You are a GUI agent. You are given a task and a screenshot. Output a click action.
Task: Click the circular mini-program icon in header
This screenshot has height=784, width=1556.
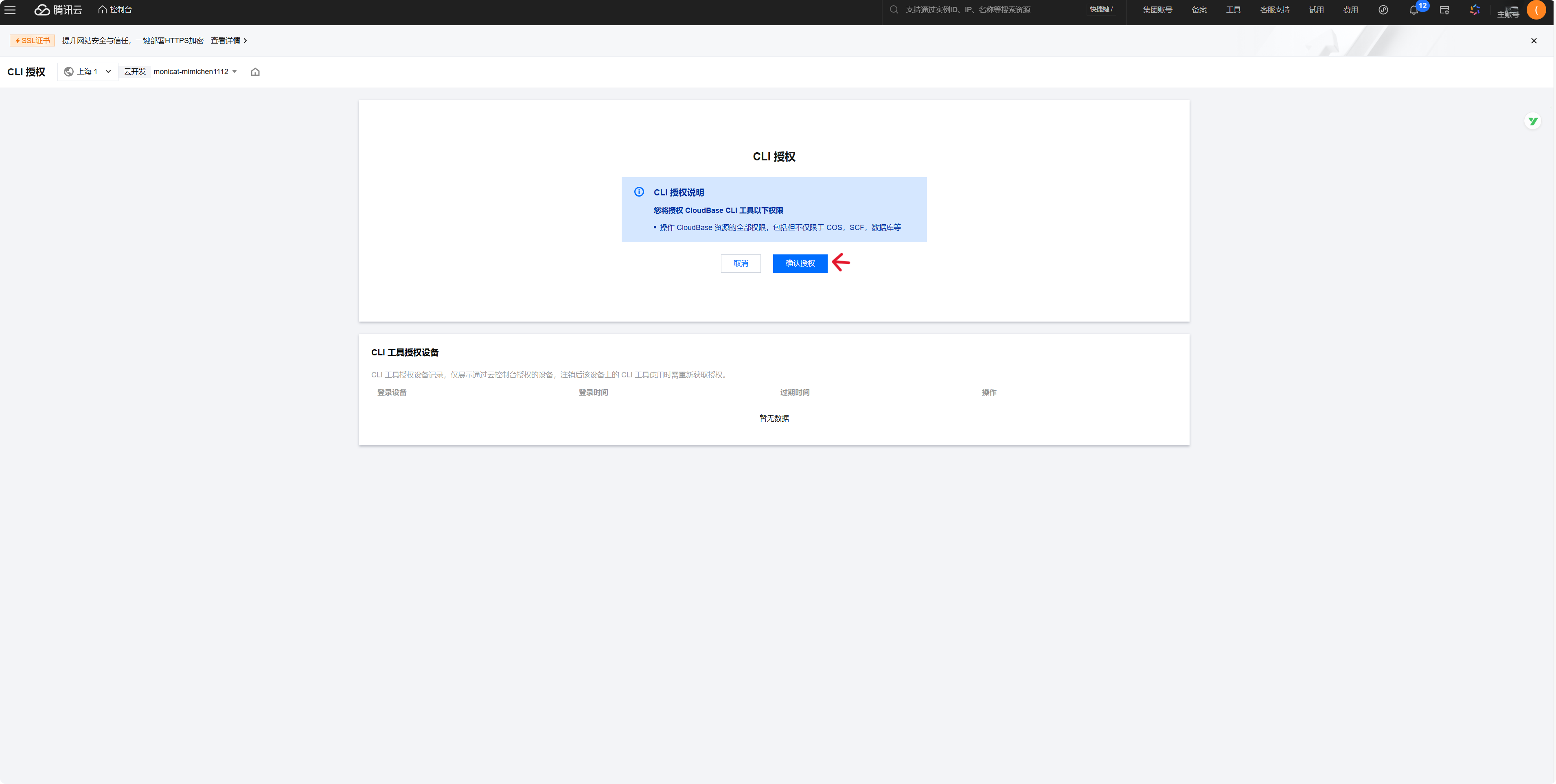tap(1383, 10)
